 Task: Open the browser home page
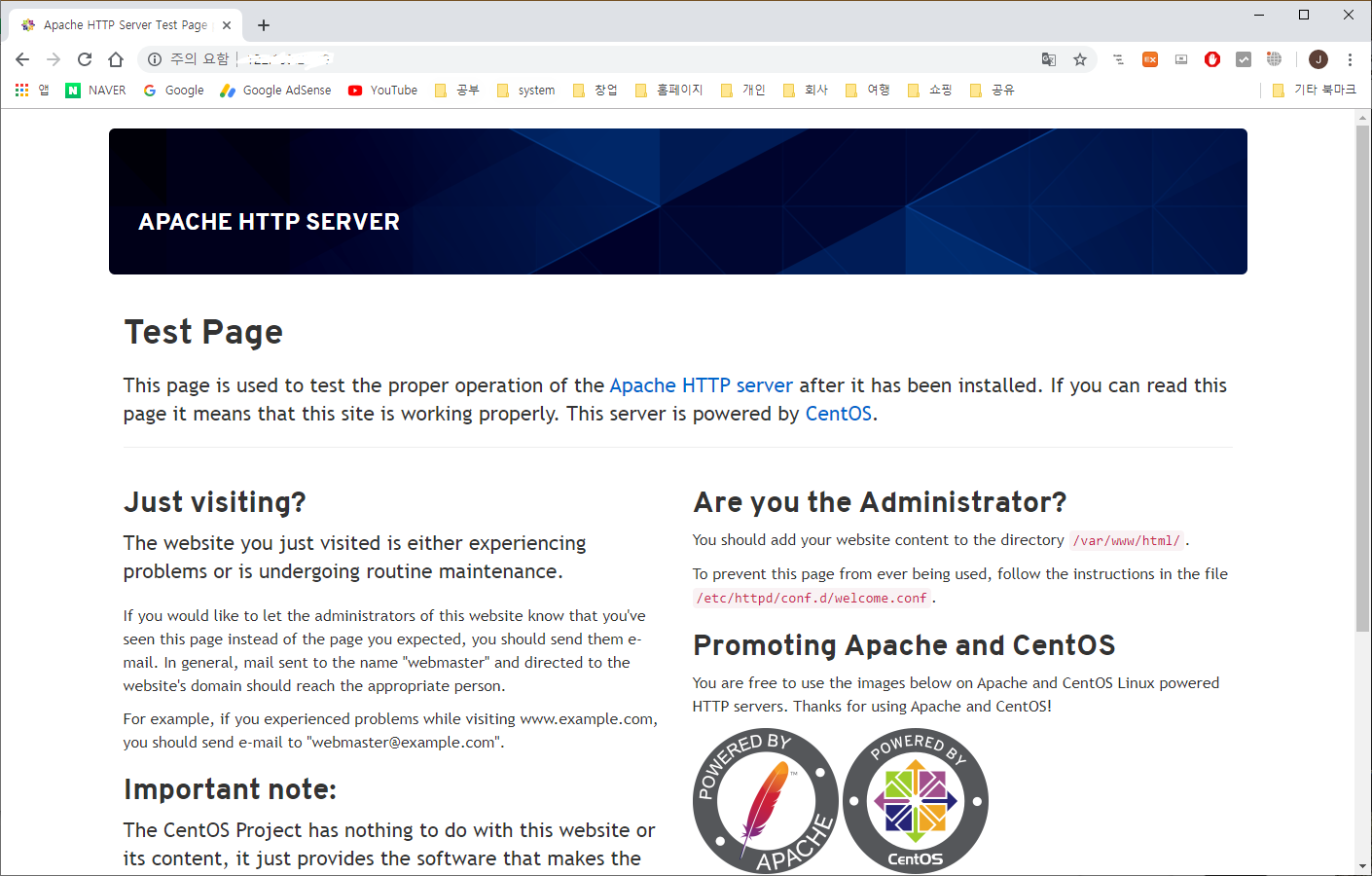[x=116, y=59]
